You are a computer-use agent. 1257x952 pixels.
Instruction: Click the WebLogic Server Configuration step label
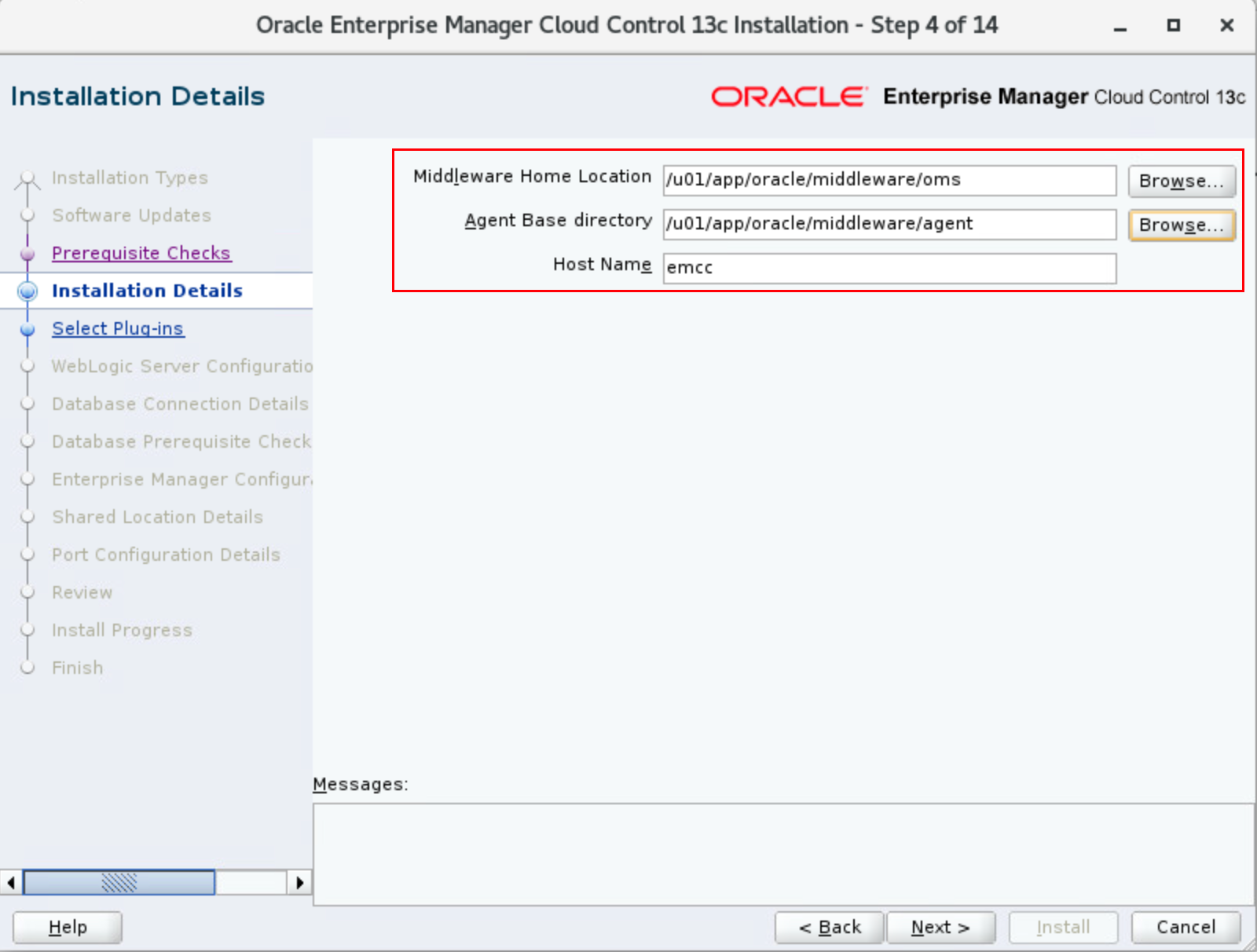(x=182, y=366)
